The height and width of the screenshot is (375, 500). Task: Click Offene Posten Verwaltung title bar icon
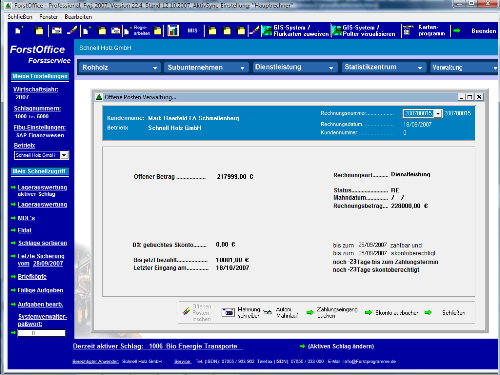coord(99,97)
